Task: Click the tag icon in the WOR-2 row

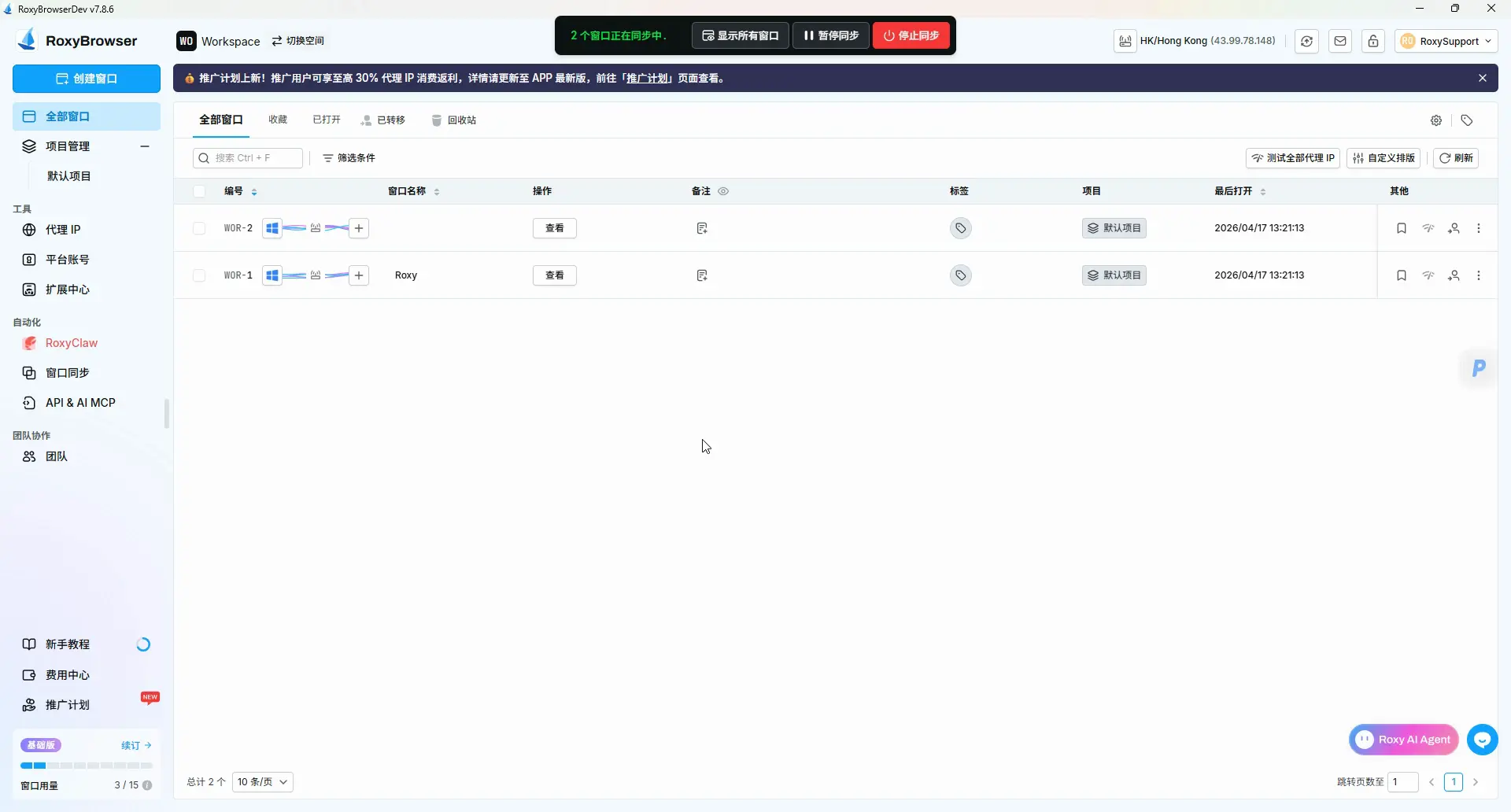Action: point(960,228)
